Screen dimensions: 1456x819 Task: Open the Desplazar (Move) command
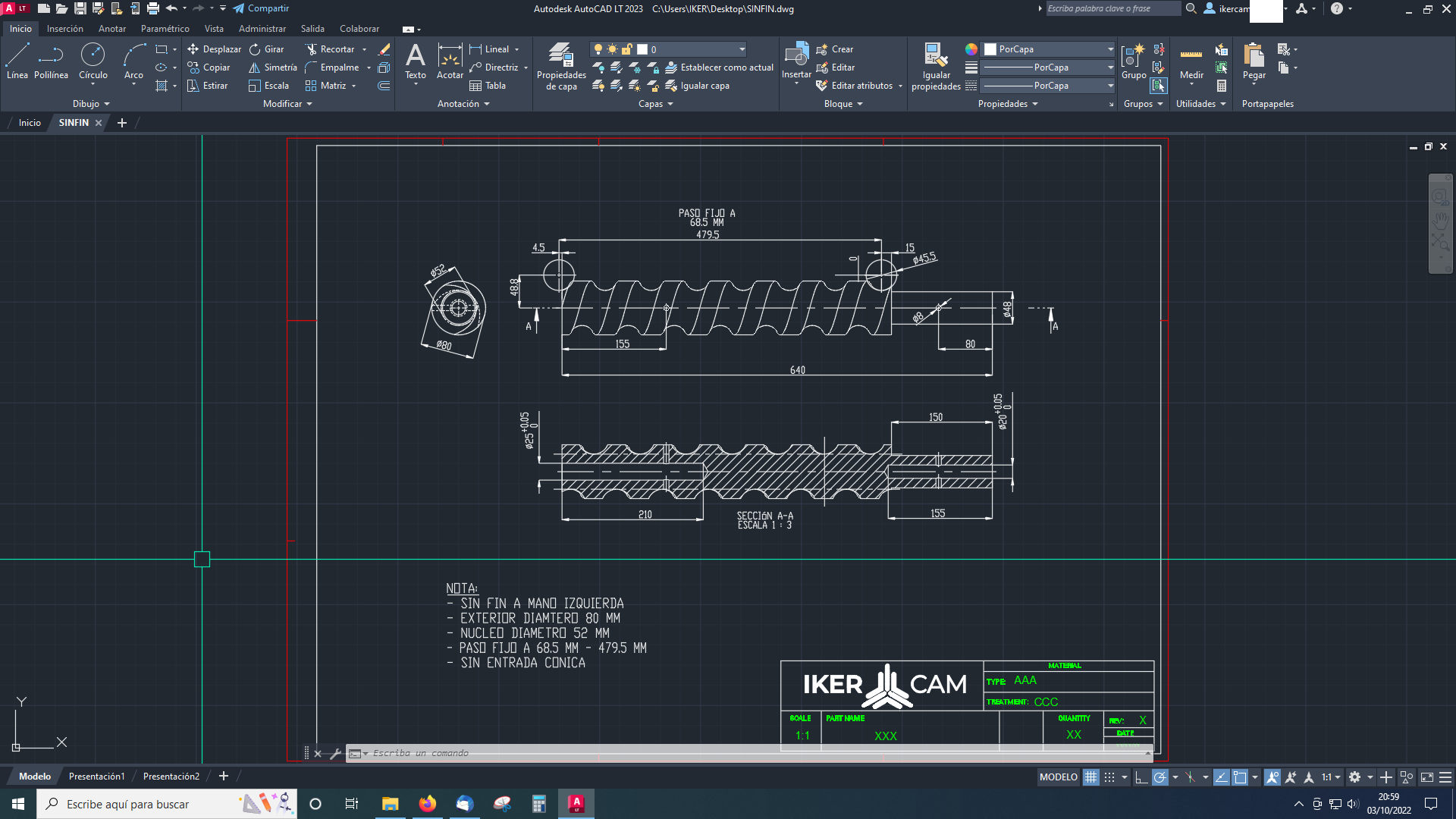pyautogui.click(x=215, y=49)
